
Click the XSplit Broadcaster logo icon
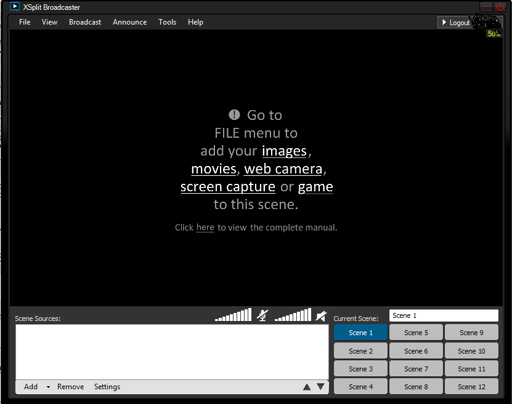[14, 7]
